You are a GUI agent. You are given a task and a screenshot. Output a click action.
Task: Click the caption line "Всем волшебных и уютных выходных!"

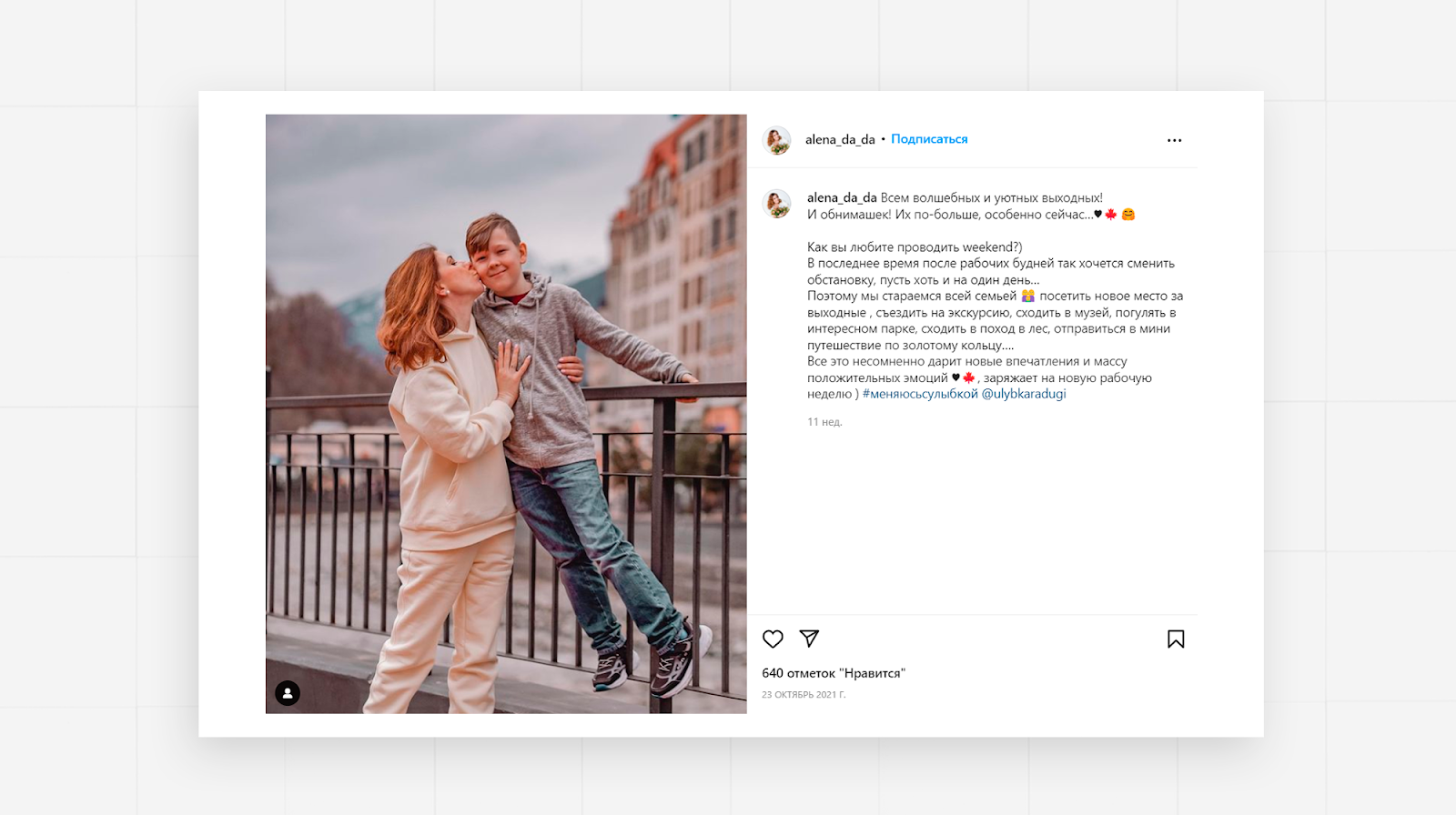coord(992,197)
